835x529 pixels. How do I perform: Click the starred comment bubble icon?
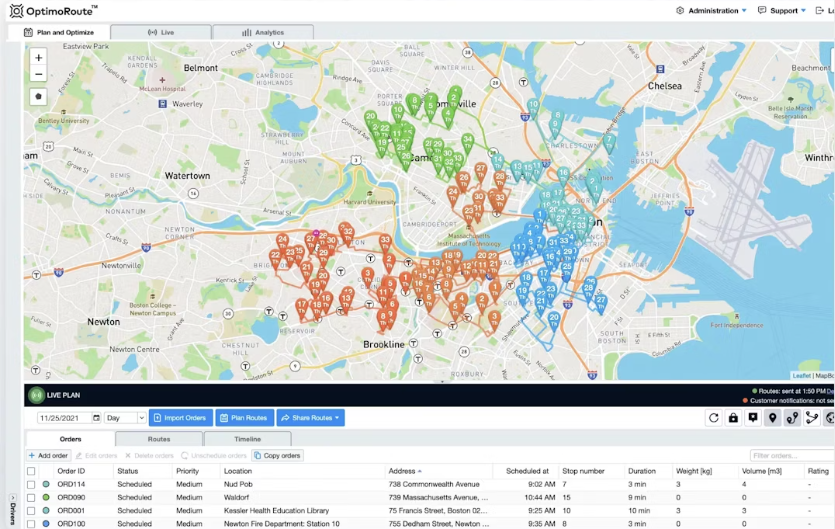[753, 418]
